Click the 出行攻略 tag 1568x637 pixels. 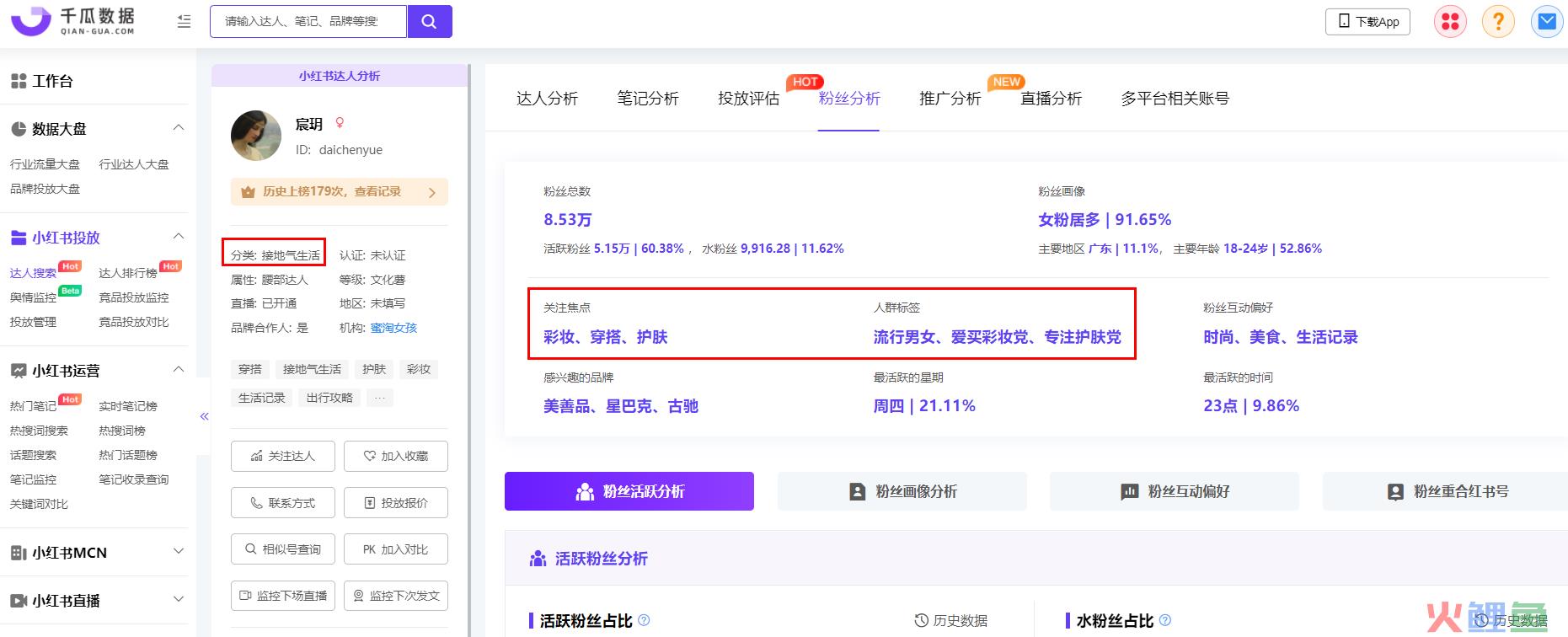click(x=329, y=398)
